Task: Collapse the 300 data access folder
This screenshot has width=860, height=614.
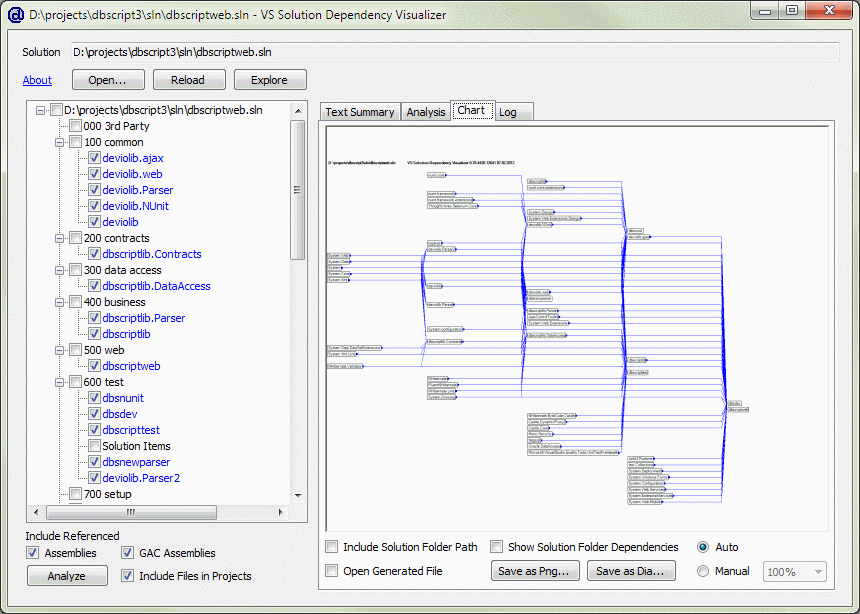Action: (x=59, y=271)
